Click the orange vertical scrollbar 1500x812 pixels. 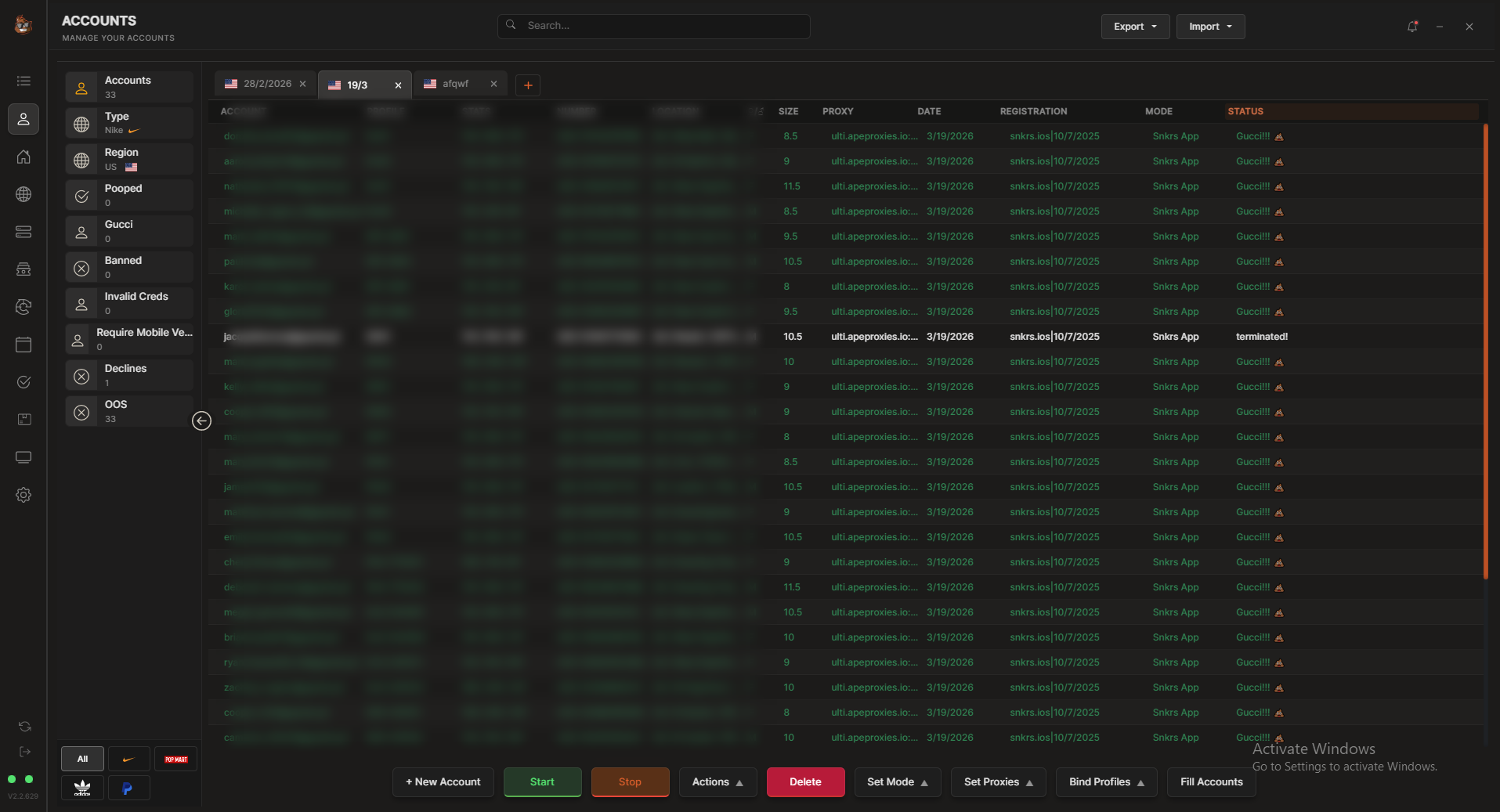pyautogui.click(x=1485, y=352)
